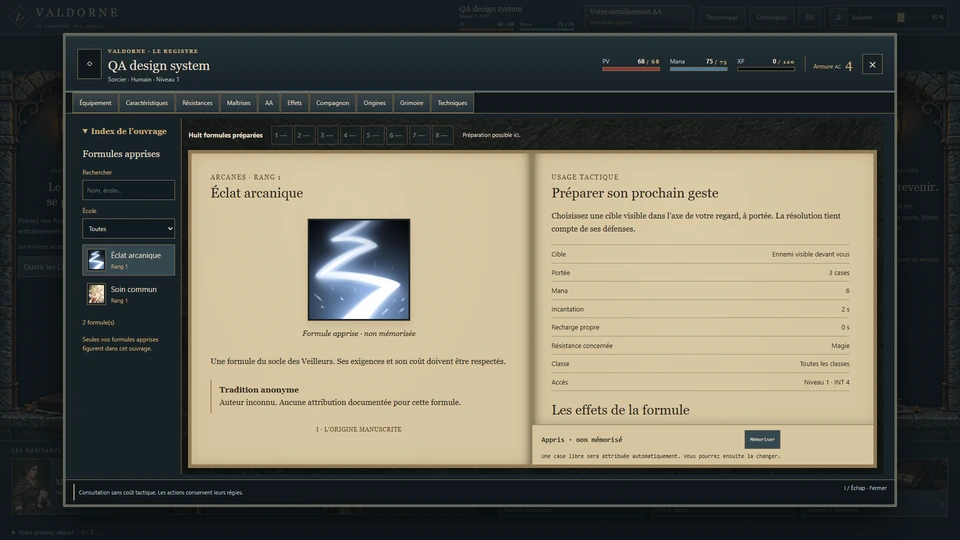
Task: Click the 'Préparation possible ici.' note
Action: coord(491,135)
